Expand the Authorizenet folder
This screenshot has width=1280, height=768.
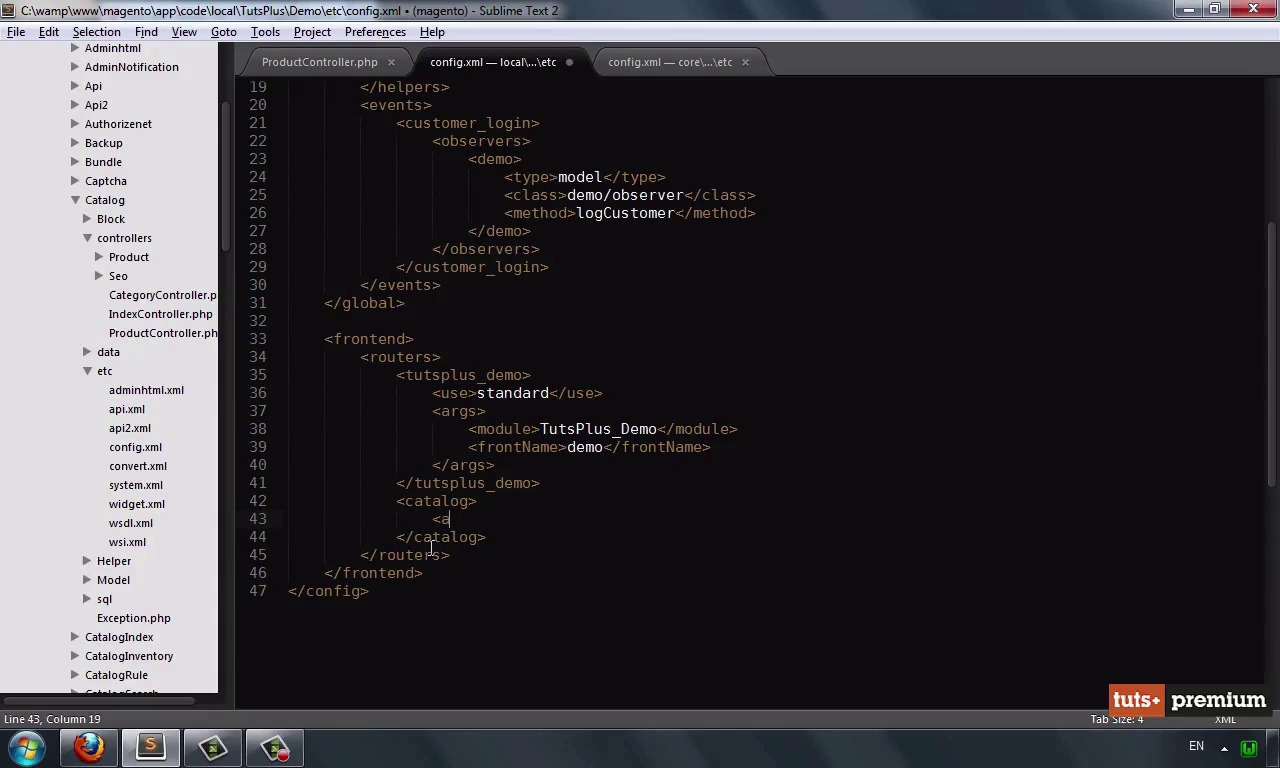pyautogui.click(x=75, y=124)
